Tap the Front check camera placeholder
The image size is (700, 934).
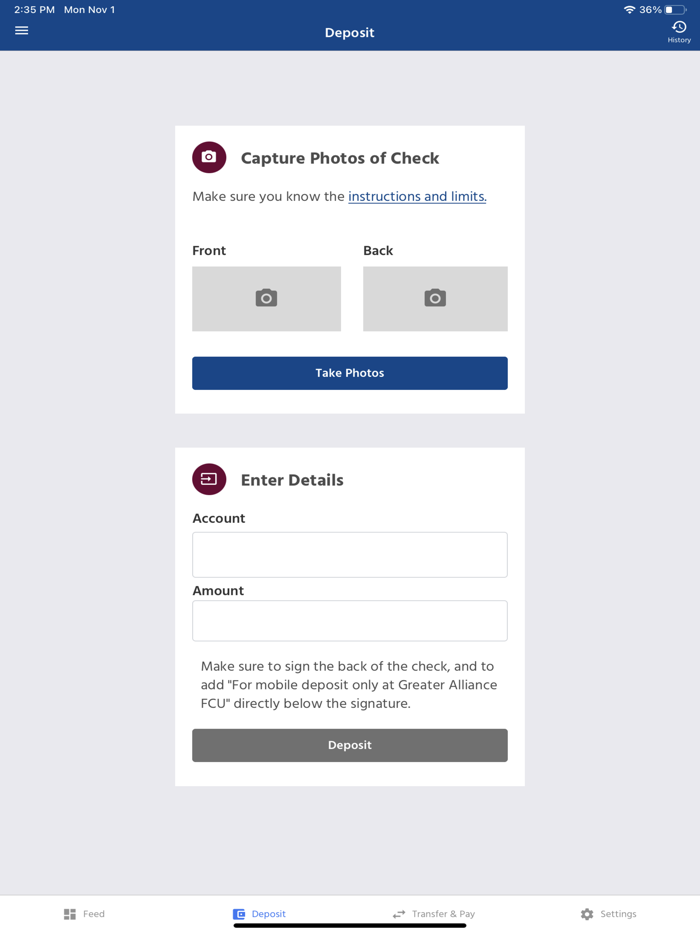coord(266,298)
